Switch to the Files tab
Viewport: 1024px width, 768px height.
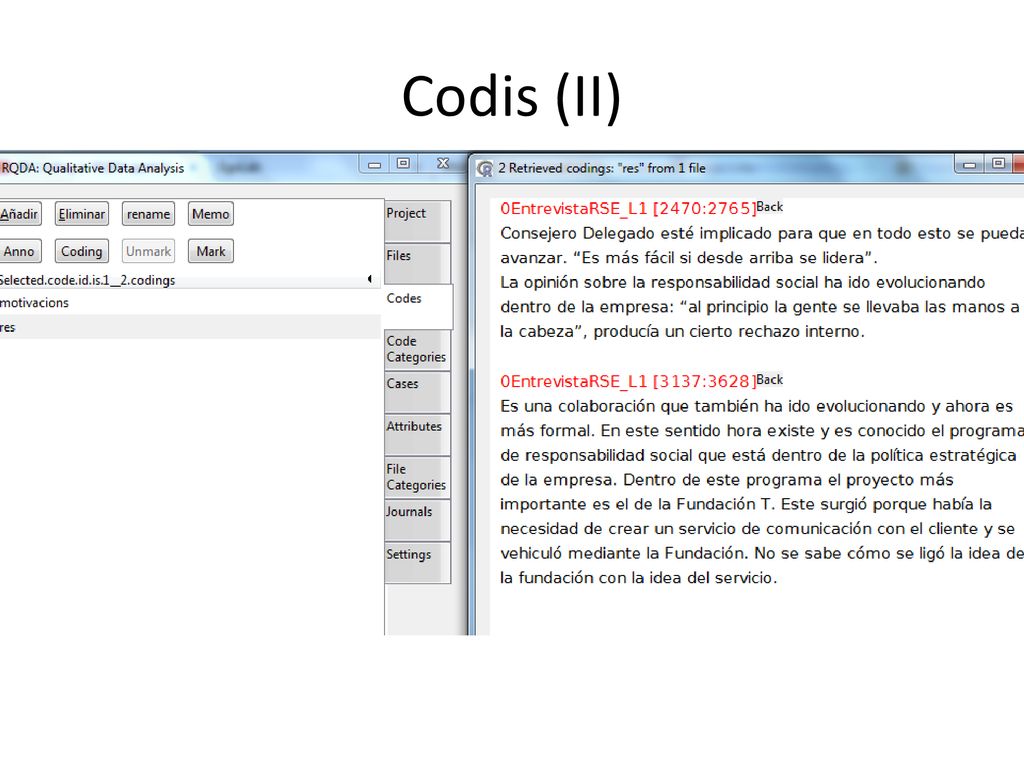417,263
